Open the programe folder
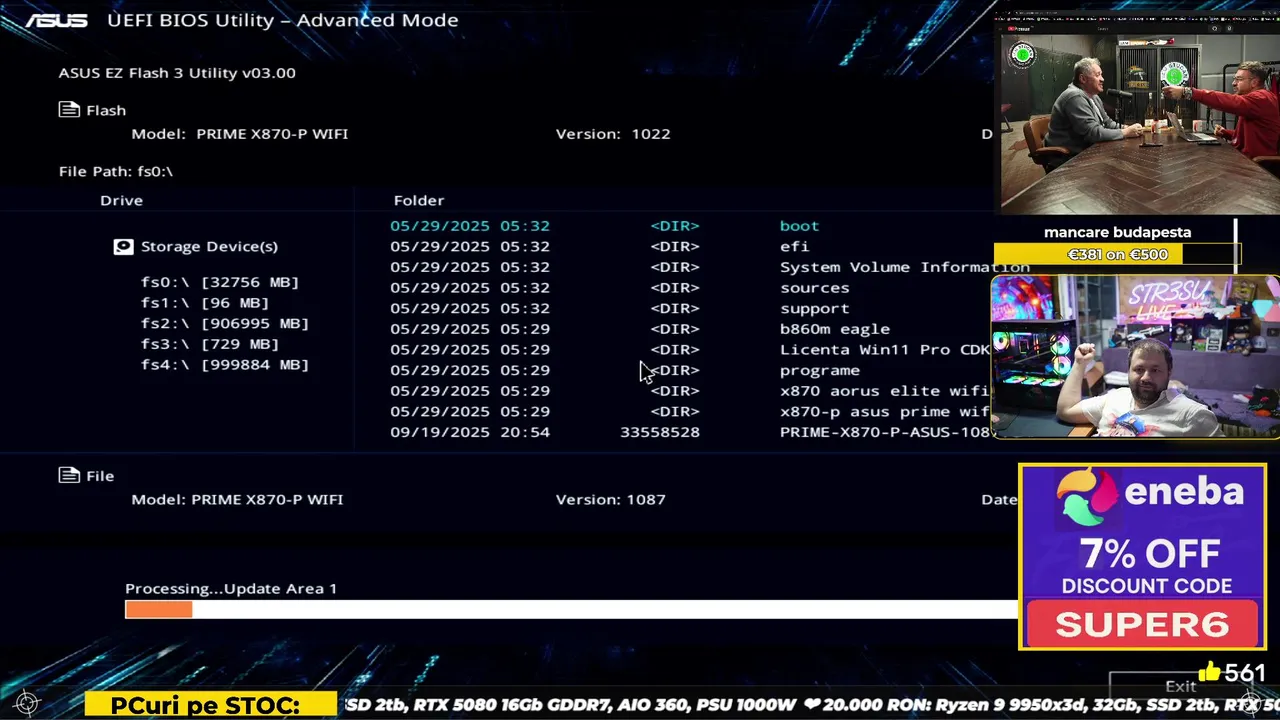 [x=819, y=370]
